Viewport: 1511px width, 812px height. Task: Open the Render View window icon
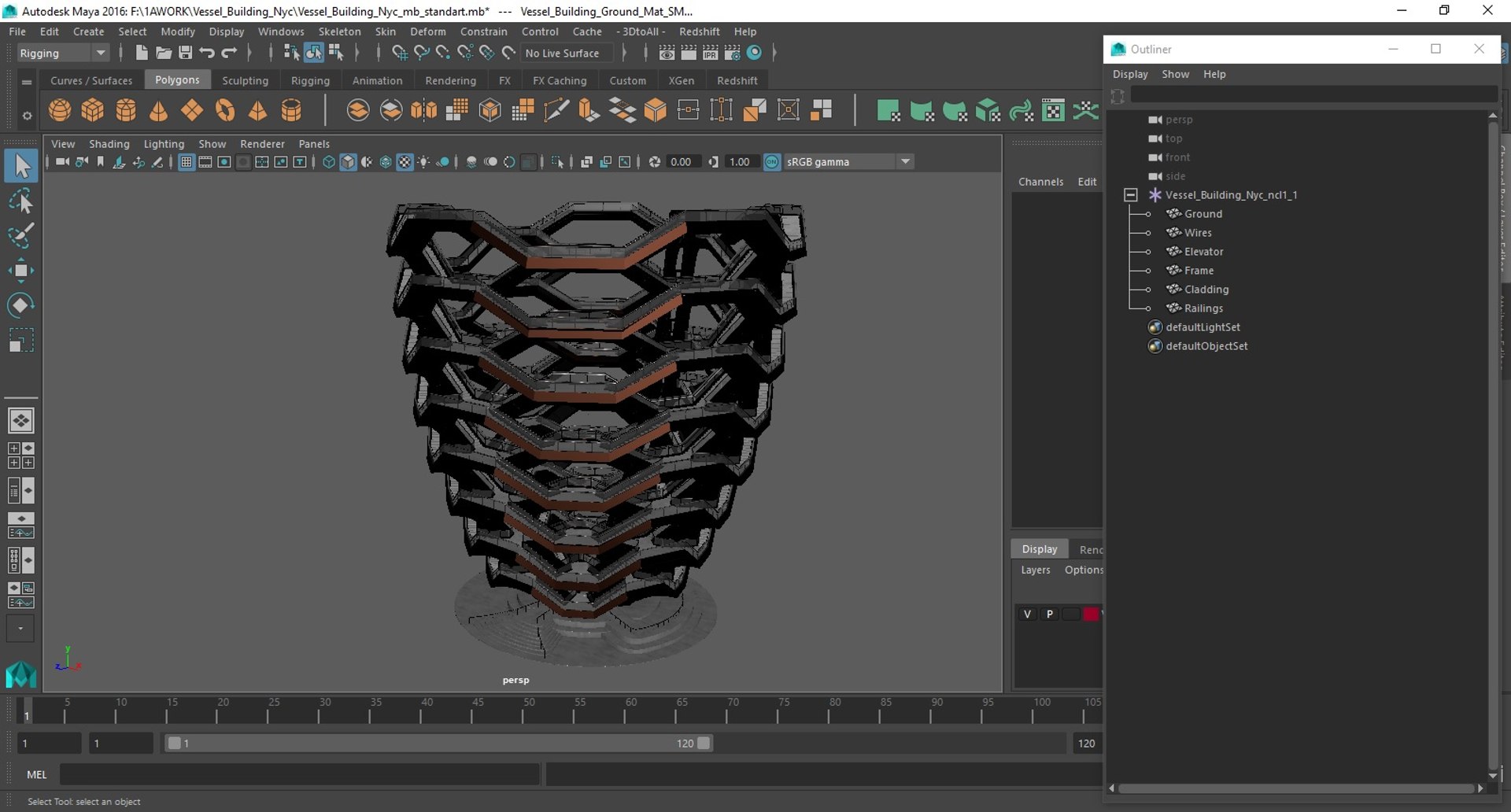[667, 53]
